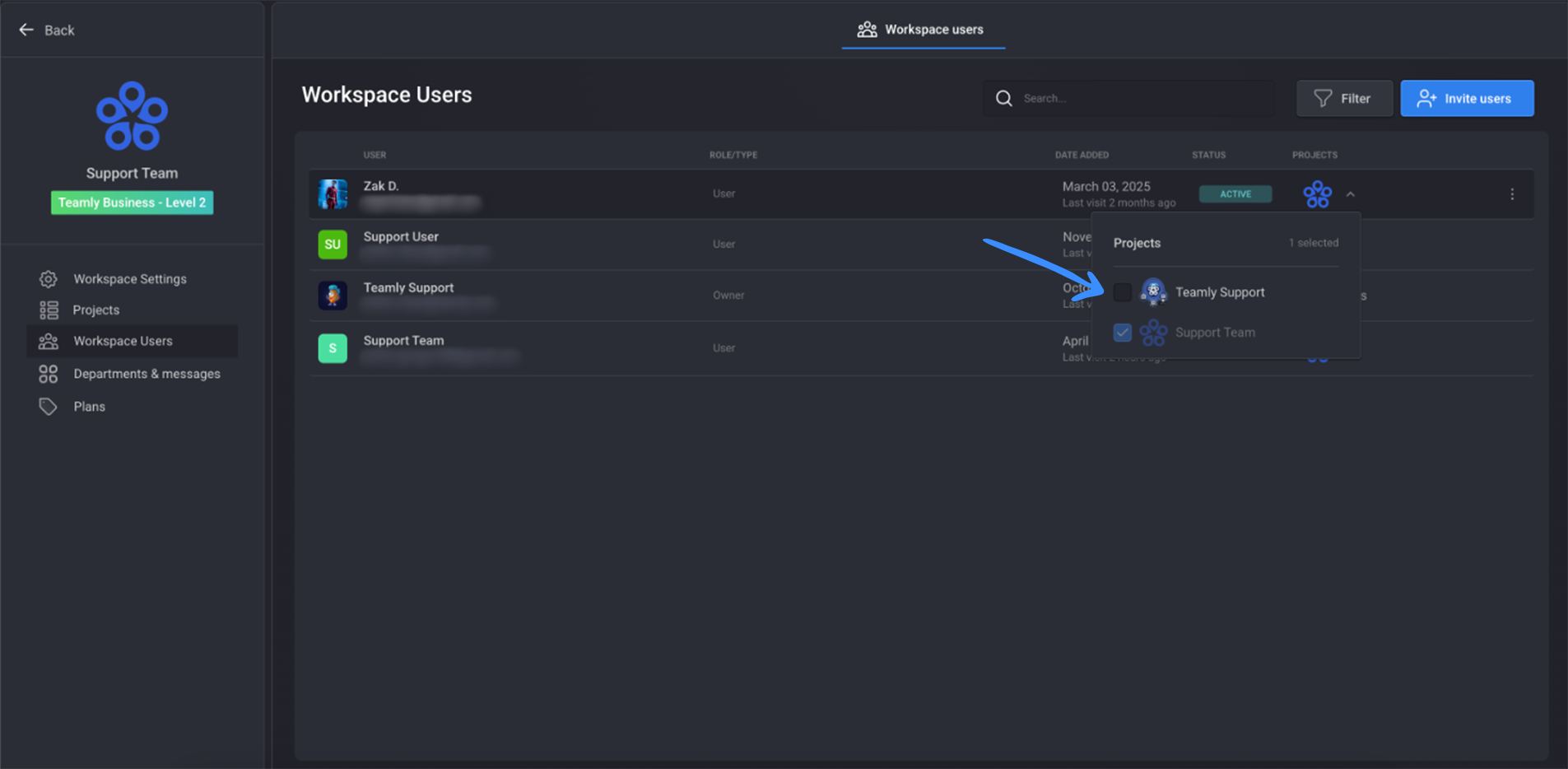Click the search magnifier icon

click(x=1004, y=99)
